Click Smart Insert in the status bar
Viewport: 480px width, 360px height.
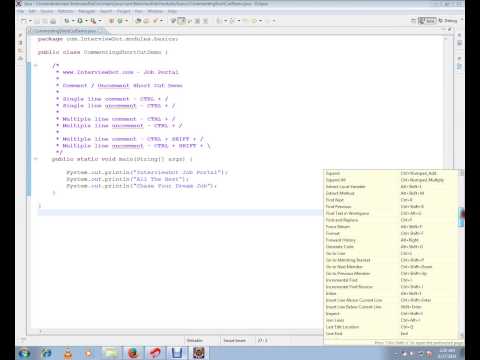234,340
